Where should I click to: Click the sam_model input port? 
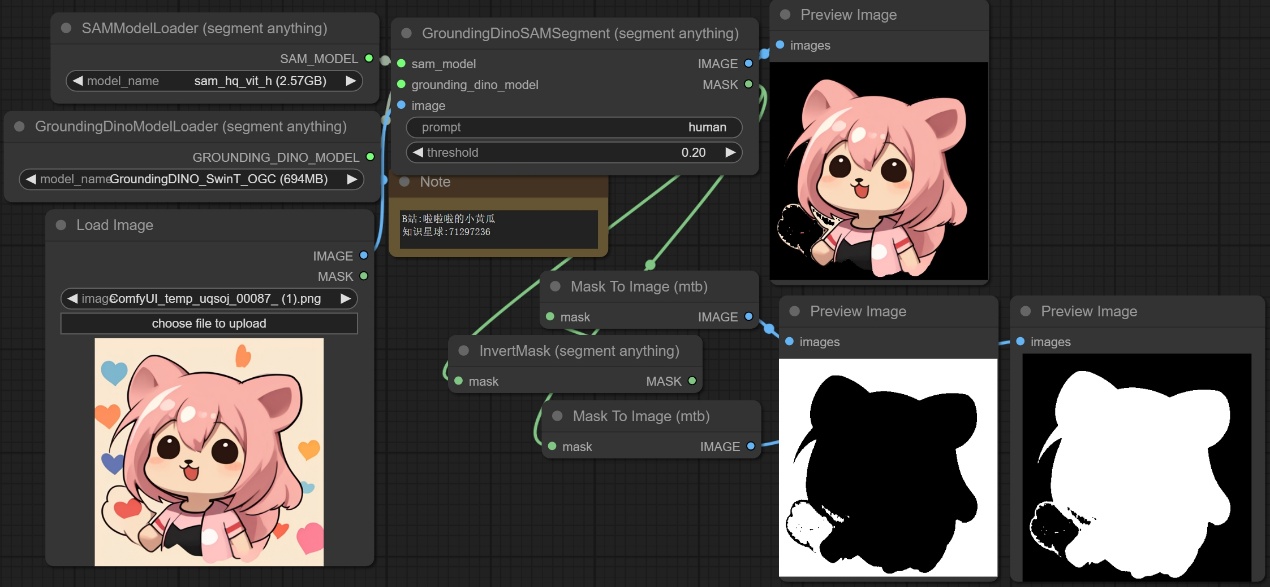pos(401,64)
